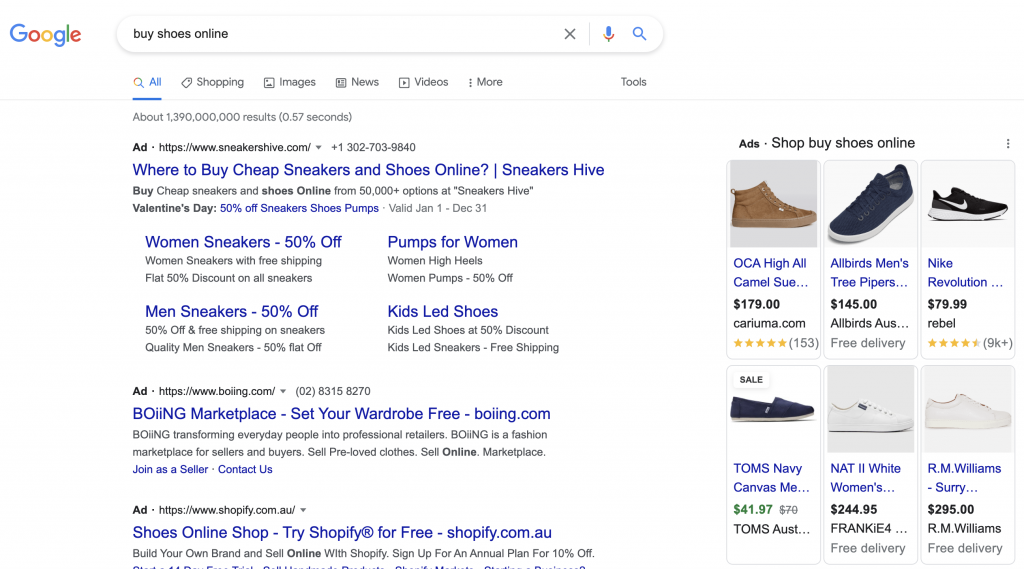Open 'Allbirds Men's Tree Pipers…' product title
Image resolution: width=1024 pixels, height=569 pixels.
point(869,273)
